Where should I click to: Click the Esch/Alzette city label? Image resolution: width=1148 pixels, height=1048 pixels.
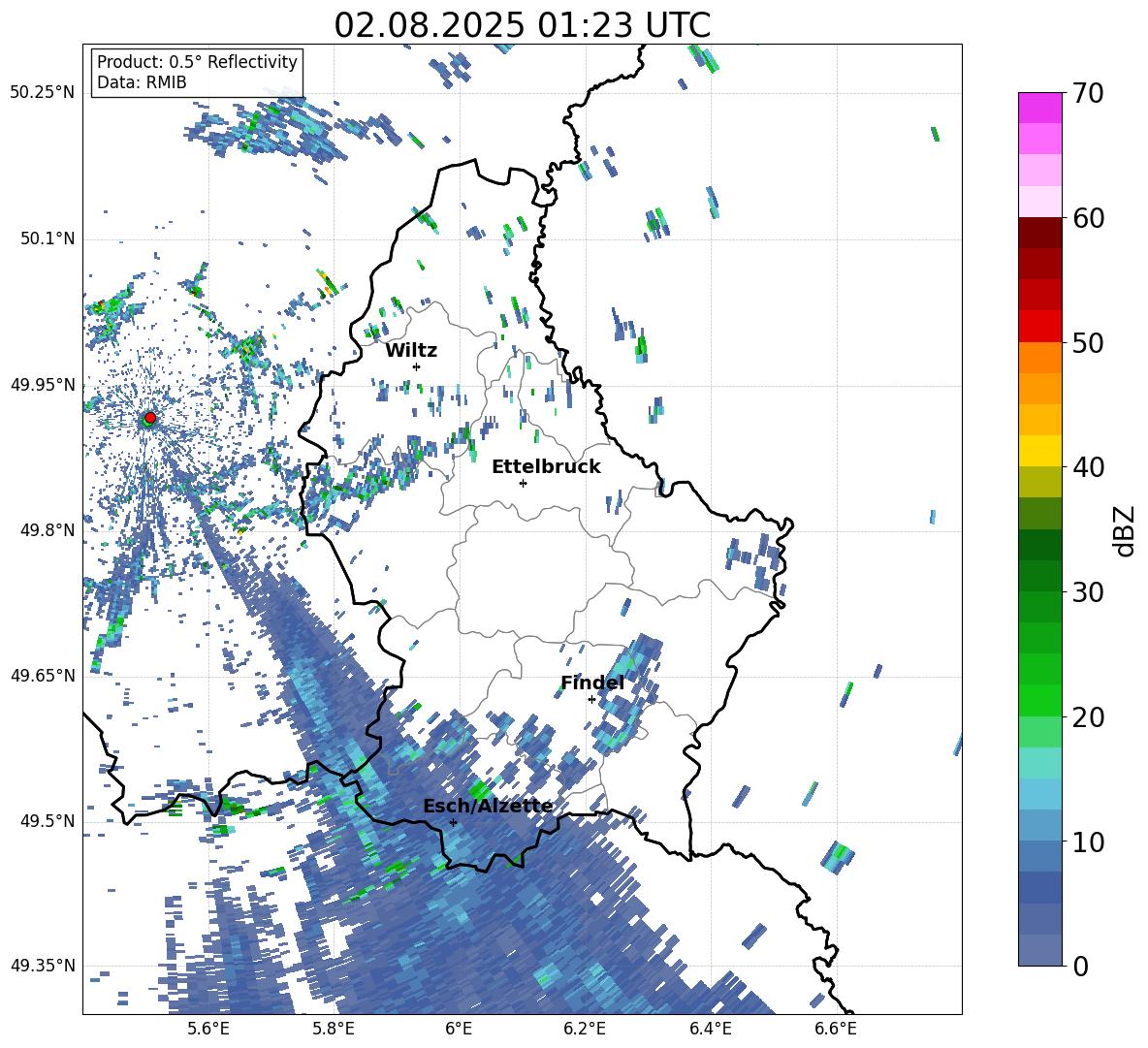tap(488, 807)
